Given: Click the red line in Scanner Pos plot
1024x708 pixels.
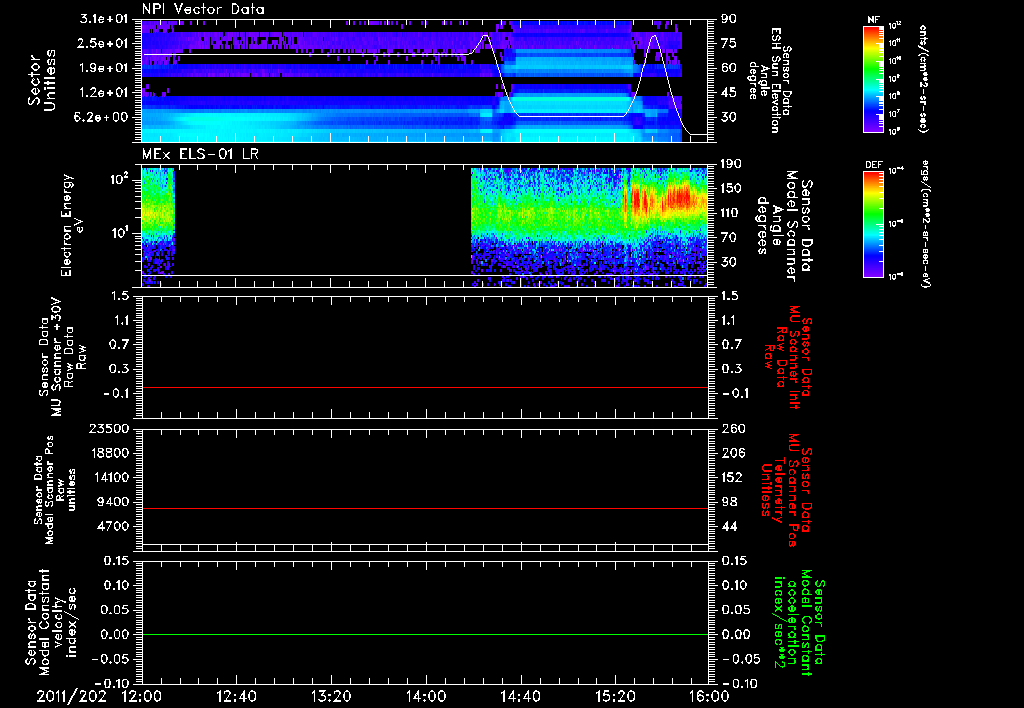Looking at the screenshot, I should tap(424, 508).
